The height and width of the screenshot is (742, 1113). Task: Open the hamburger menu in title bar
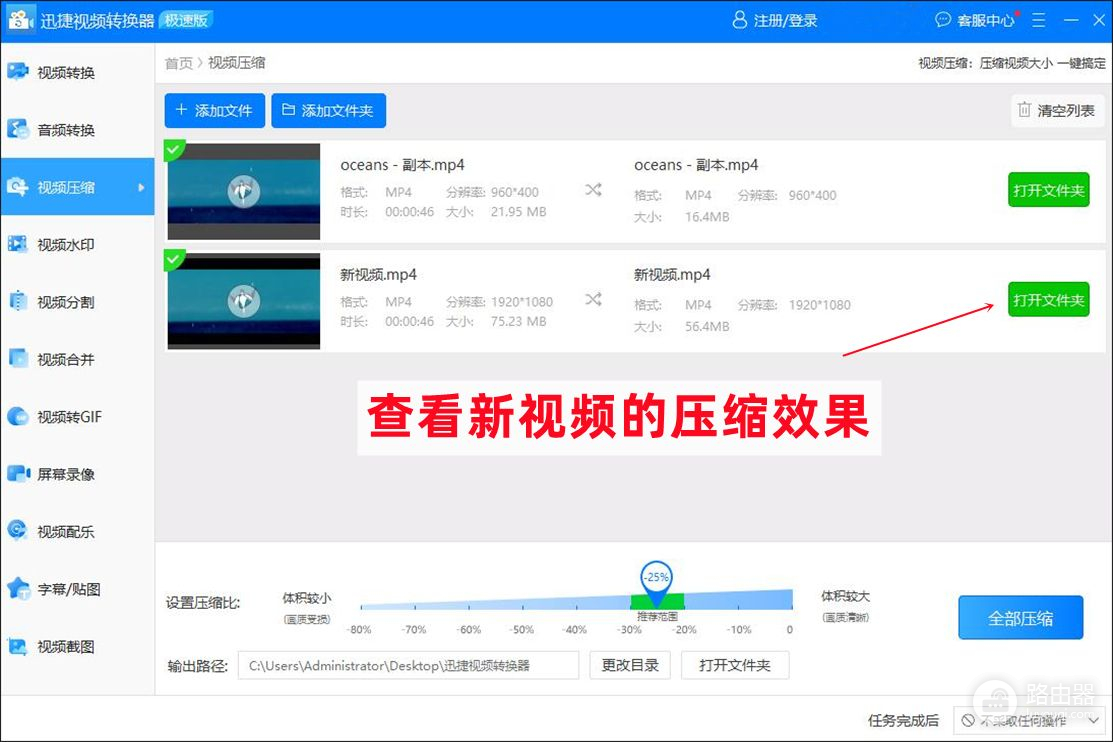coord(1039,20)
